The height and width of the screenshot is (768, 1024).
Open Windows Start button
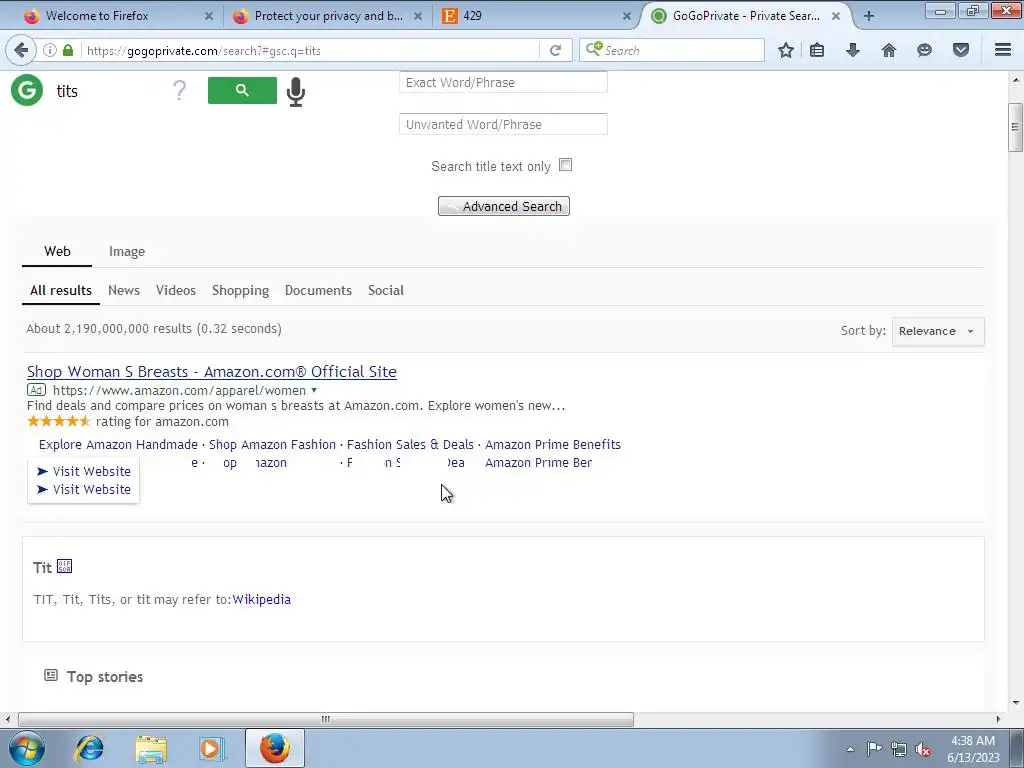click(x=27, y=748)
